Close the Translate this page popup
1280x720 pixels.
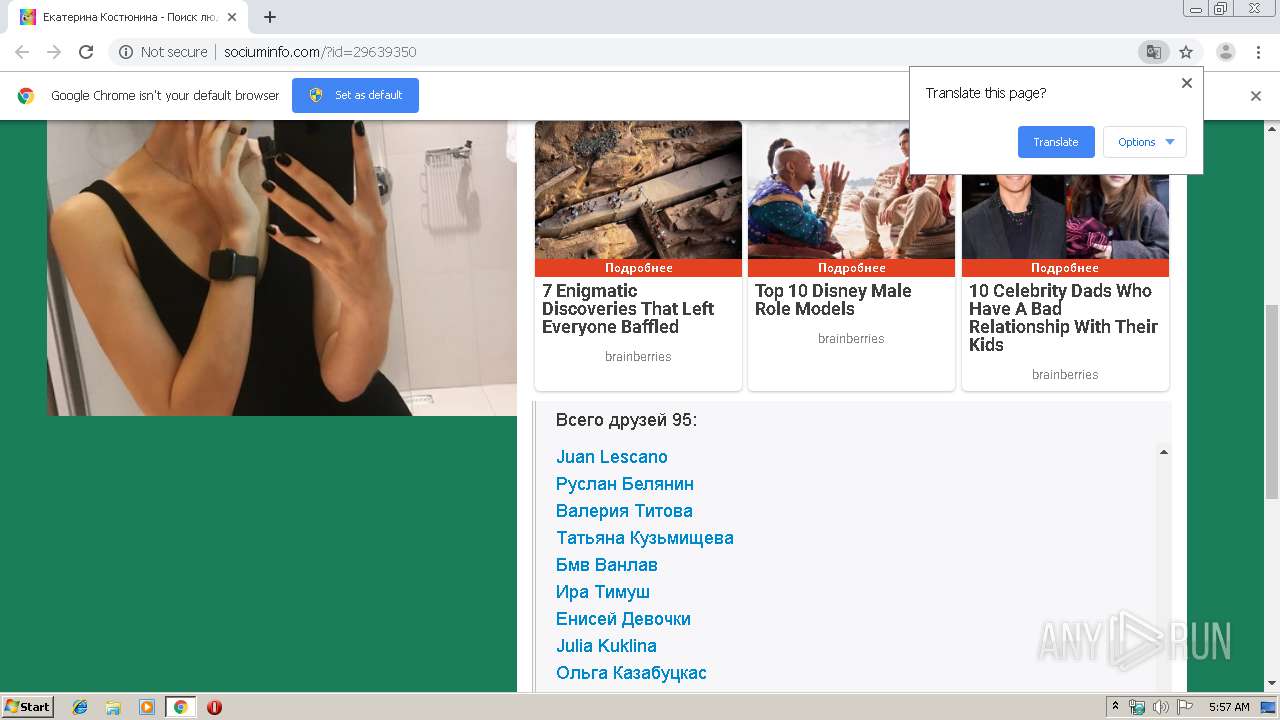click(1187, 83)
